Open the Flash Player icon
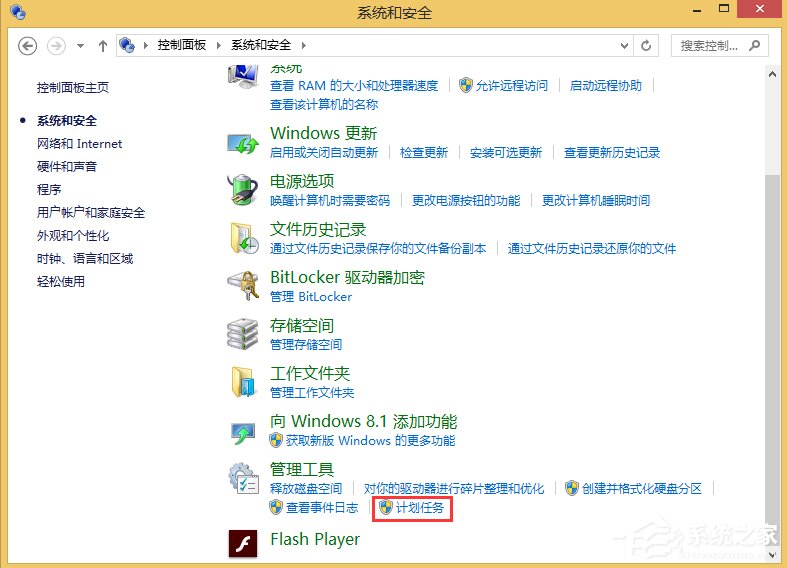This screenshot has width=787, height=568. 244,543
